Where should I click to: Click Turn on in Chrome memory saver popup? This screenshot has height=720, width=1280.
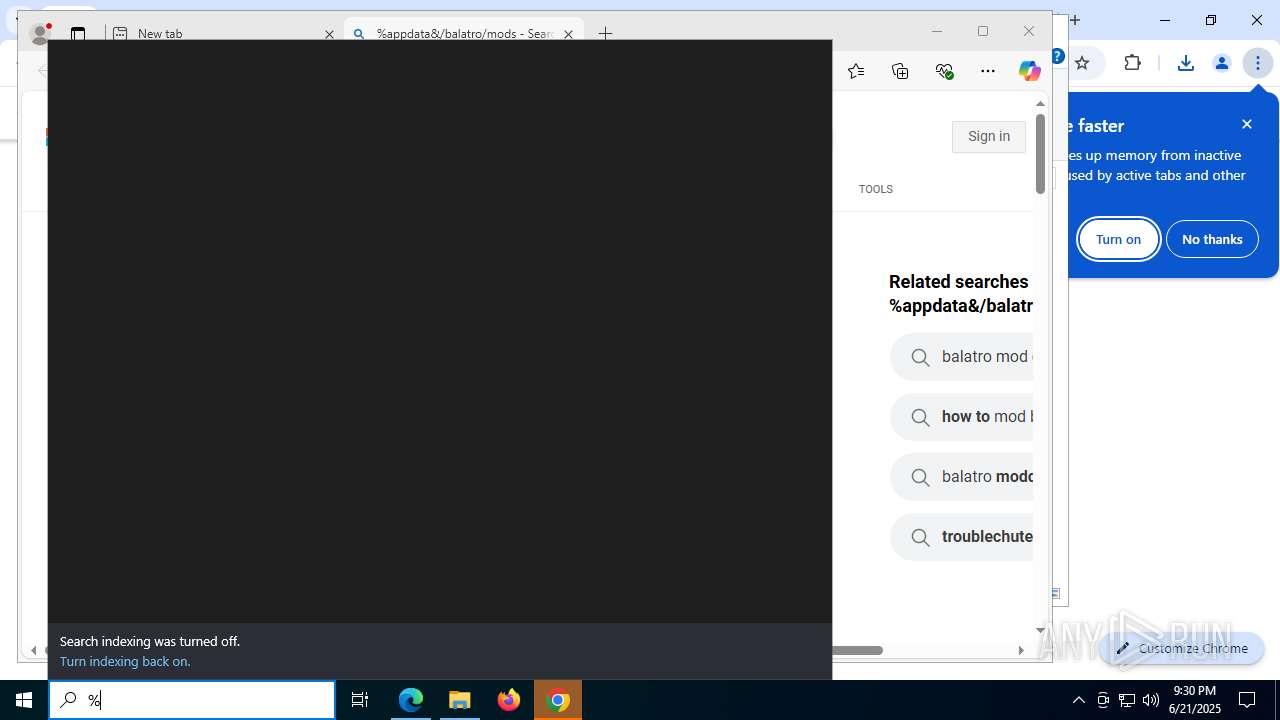(x=1118, y=239)
